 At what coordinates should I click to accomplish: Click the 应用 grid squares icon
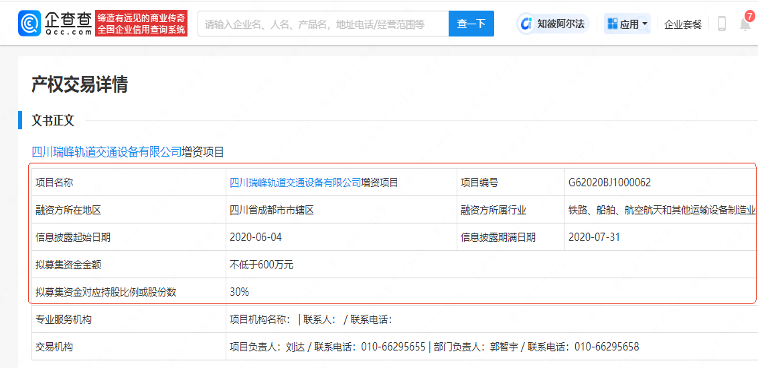tap(612, 24)
